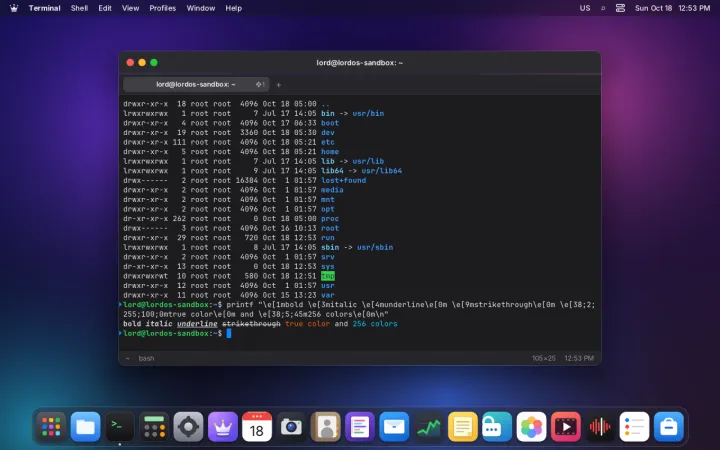720x450 pixels.
Task: Open the app launcher grid in dock
Action: point(51,427)
